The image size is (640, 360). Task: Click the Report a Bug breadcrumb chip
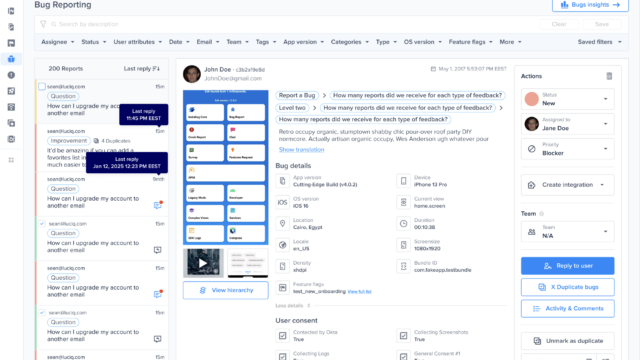[297, 96]
